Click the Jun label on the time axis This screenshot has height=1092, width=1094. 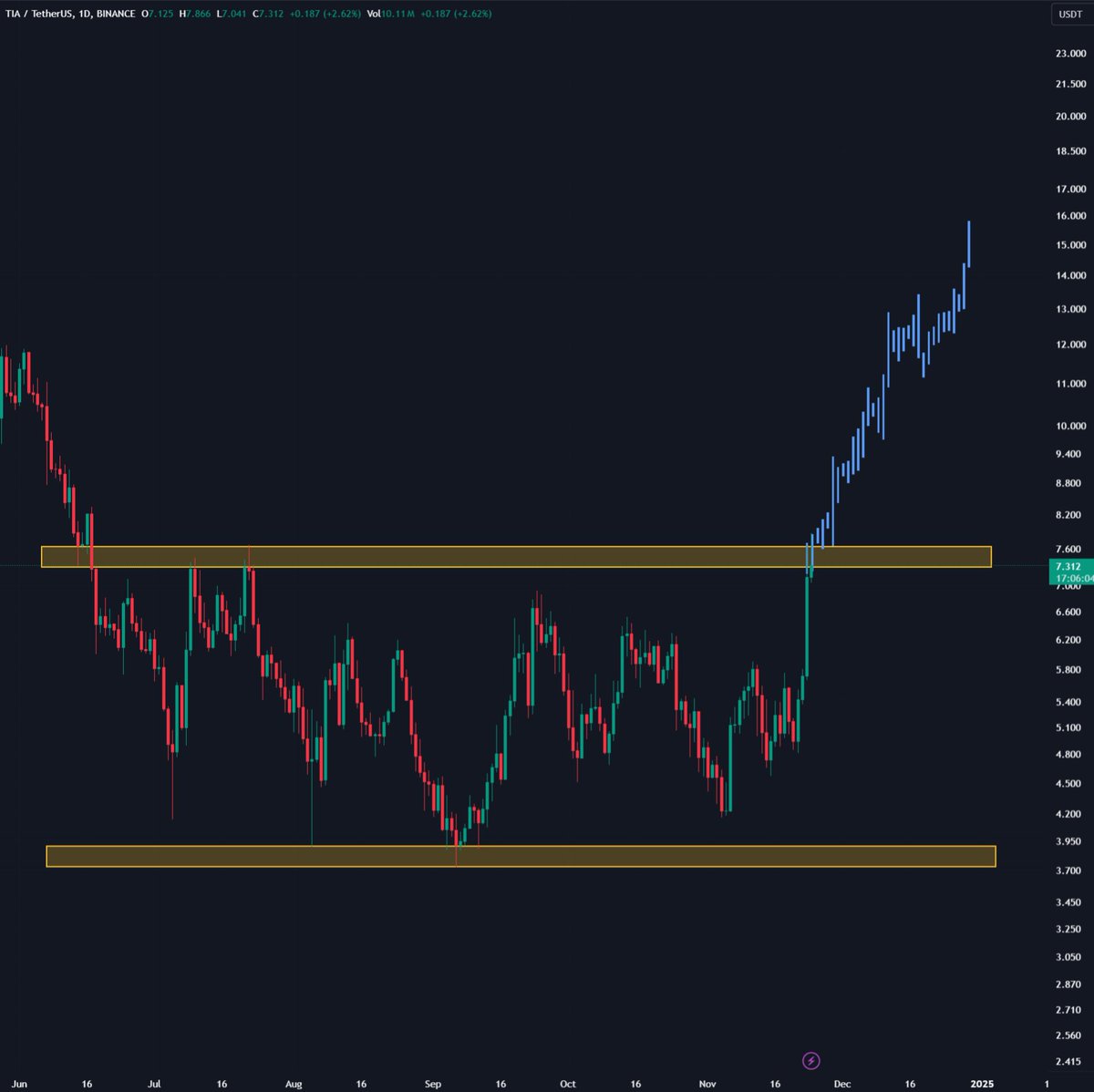(19, 1084)
